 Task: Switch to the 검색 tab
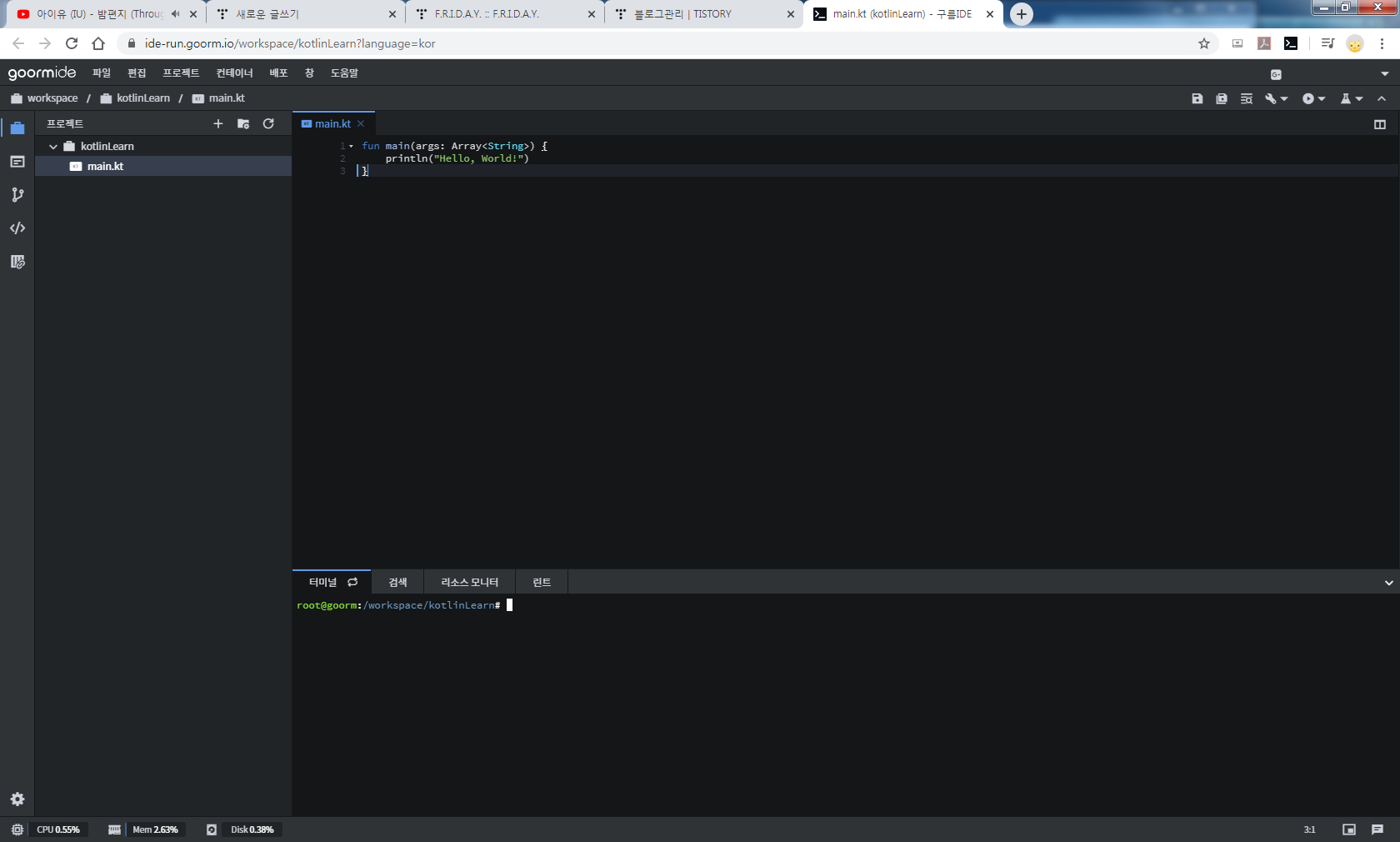point(397,582)
